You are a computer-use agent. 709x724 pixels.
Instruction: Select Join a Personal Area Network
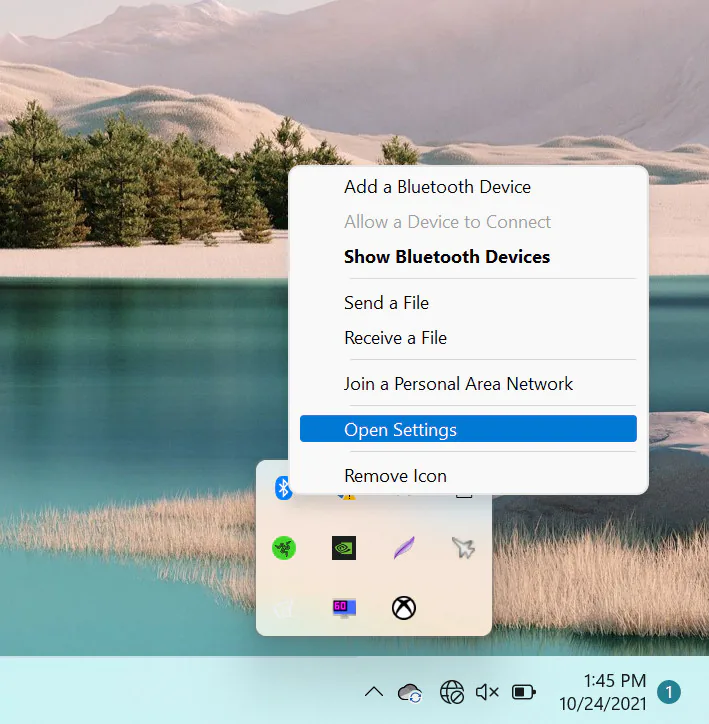[x=468, y=384]
